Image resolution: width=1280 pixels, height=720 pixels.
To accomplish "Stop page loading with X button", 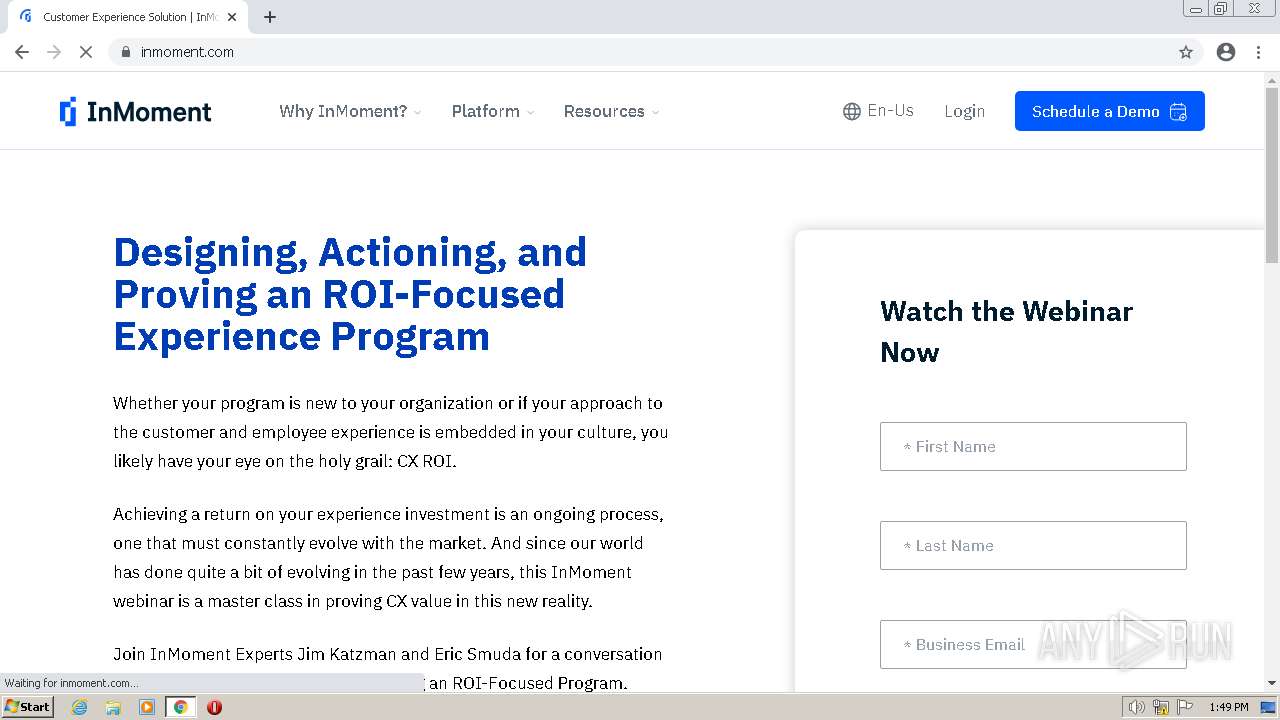I will (x=86, y=52).
